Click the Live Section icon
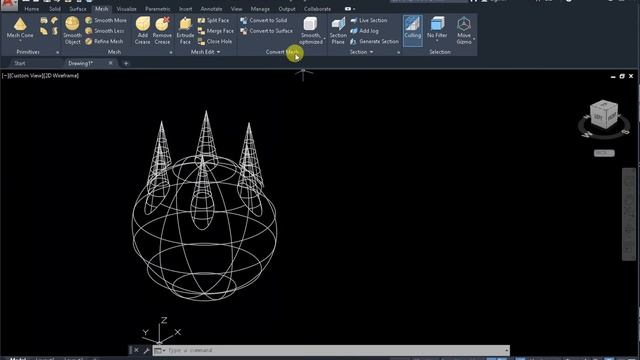This screenshot has height=360, width=640. click(x=354, y=20)
